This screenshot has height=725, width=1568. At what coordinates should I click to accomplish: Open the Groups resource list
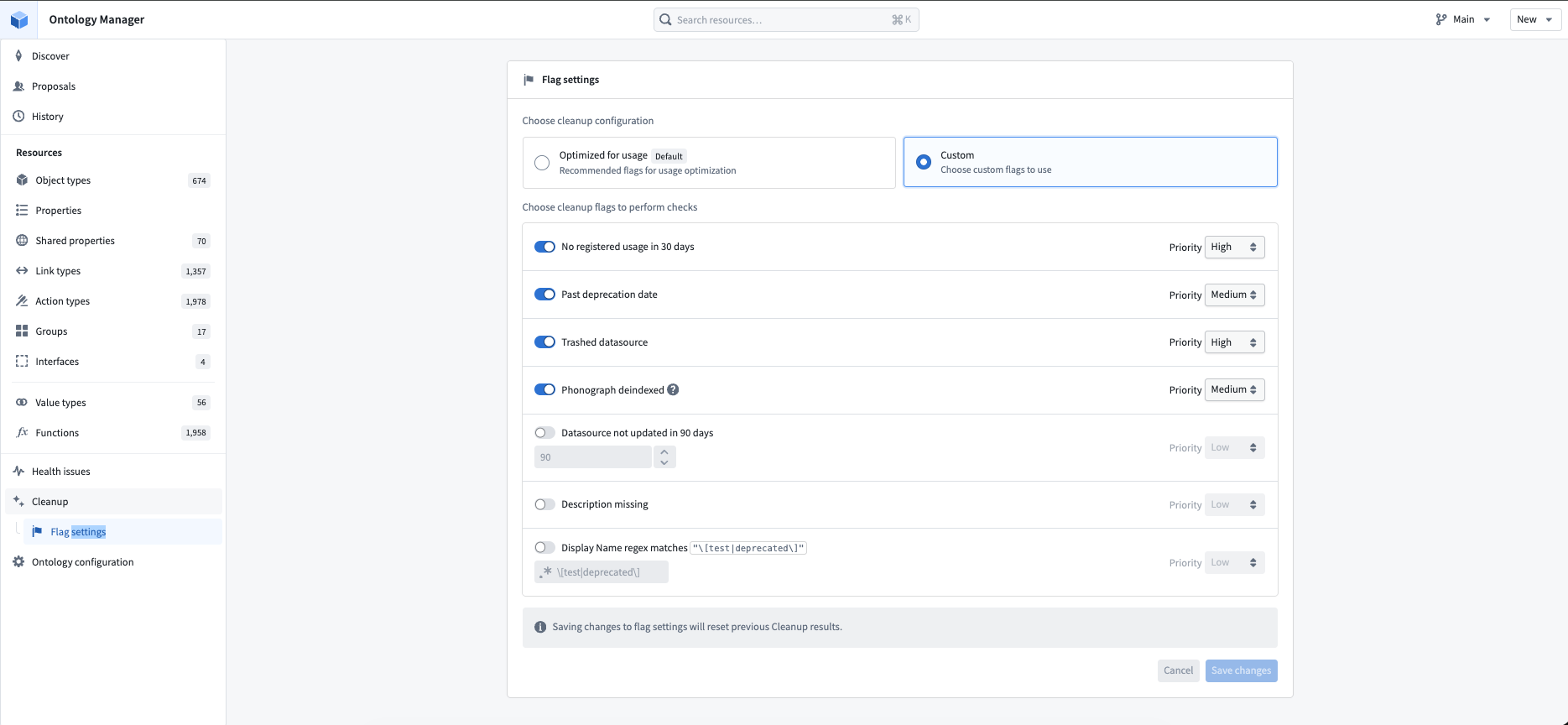113,331
